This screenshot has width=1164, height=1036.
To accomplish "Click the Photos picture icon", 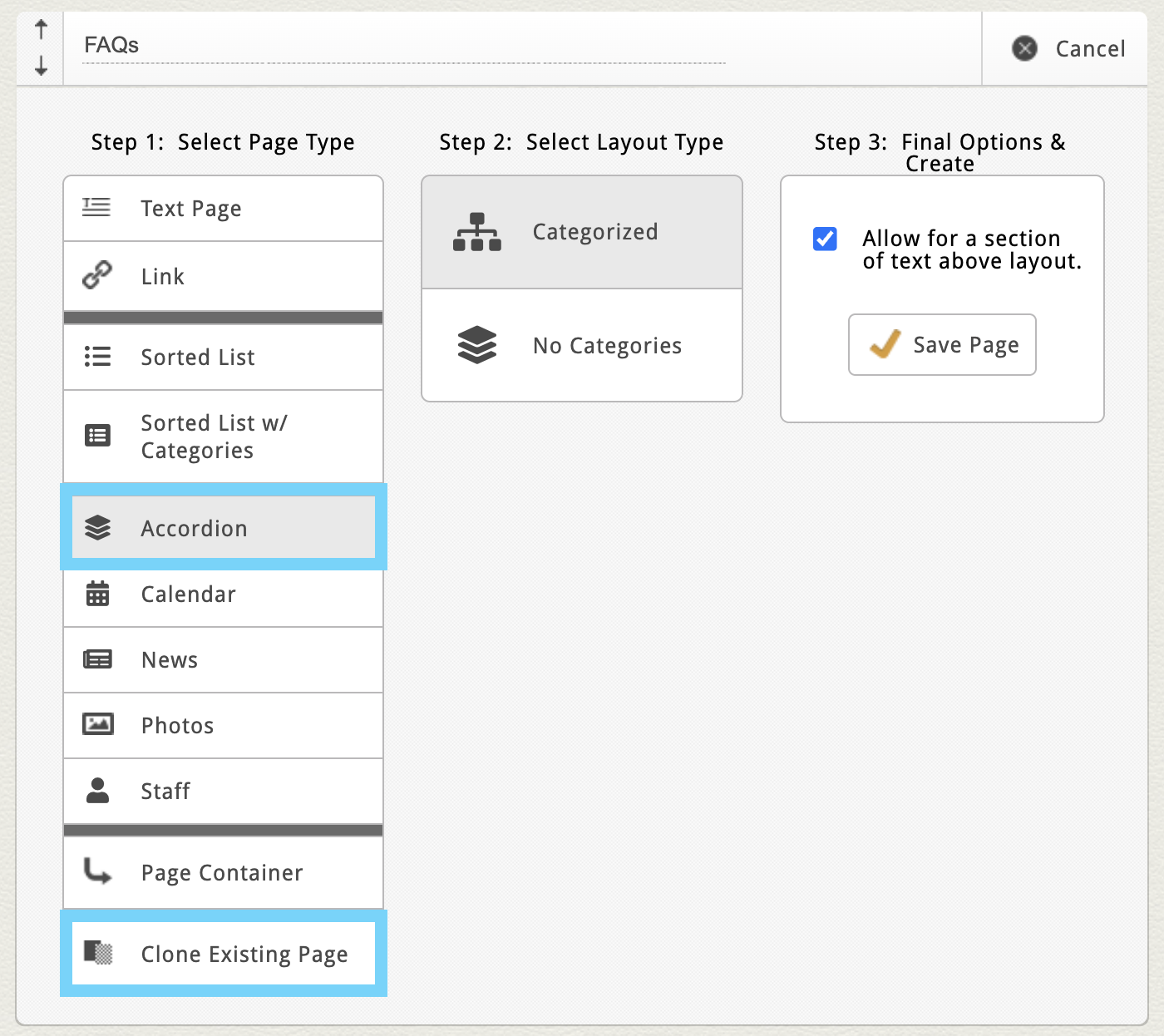I will point(97,724).
